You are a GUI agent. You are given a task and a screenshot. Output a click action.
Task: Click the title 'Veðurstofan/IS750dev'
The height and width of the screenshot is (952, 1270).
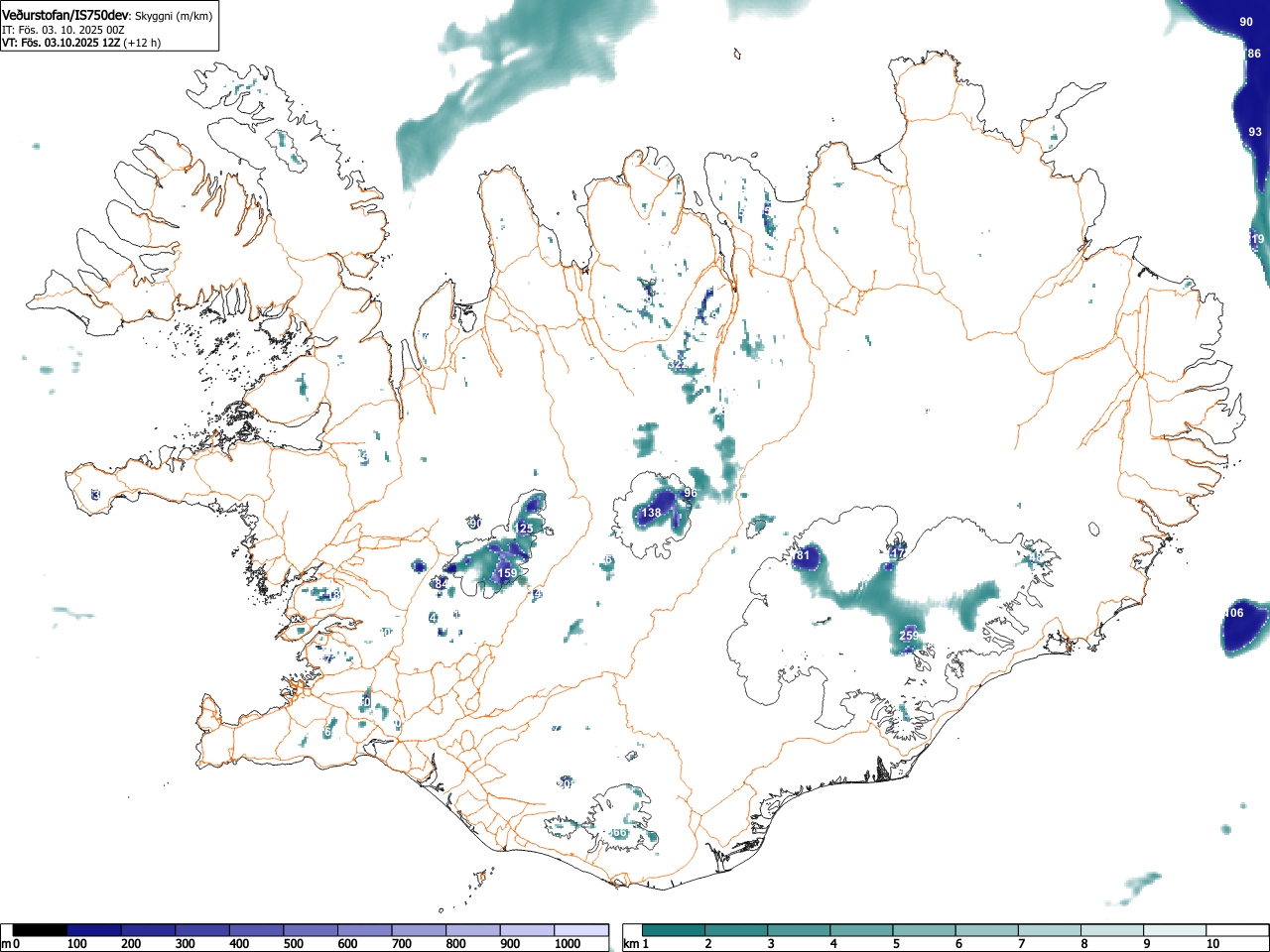[65, 15]
